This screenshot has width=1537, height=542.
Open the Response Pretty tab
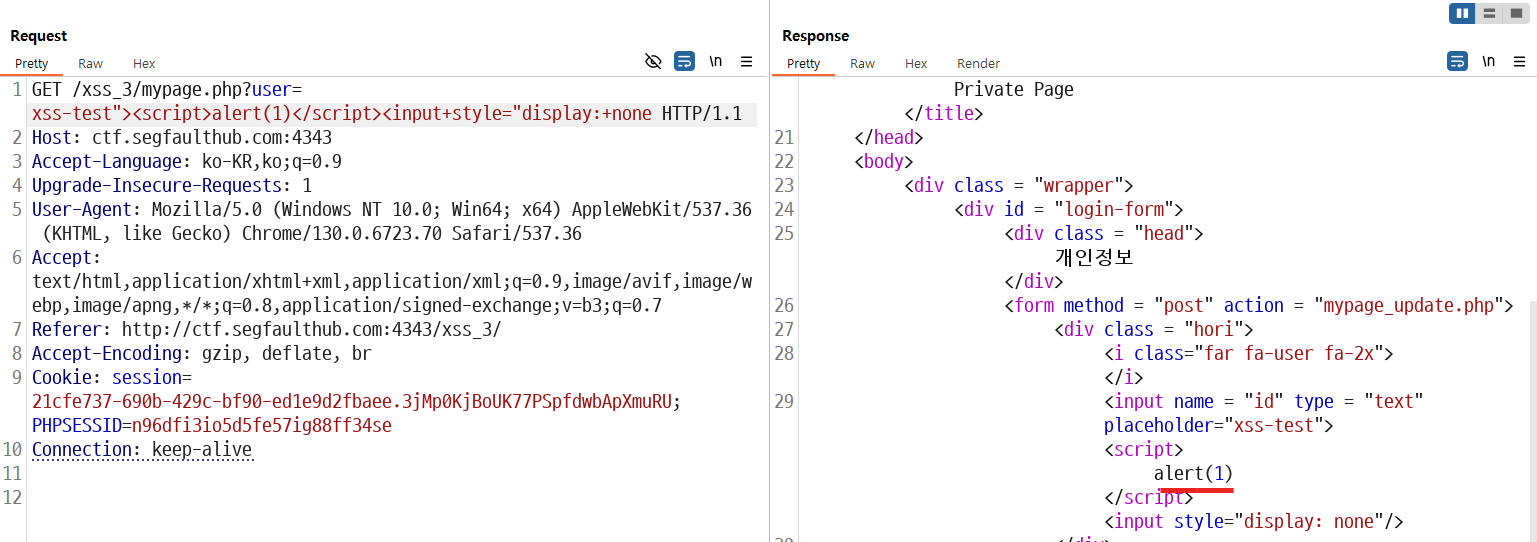(804, 63)
